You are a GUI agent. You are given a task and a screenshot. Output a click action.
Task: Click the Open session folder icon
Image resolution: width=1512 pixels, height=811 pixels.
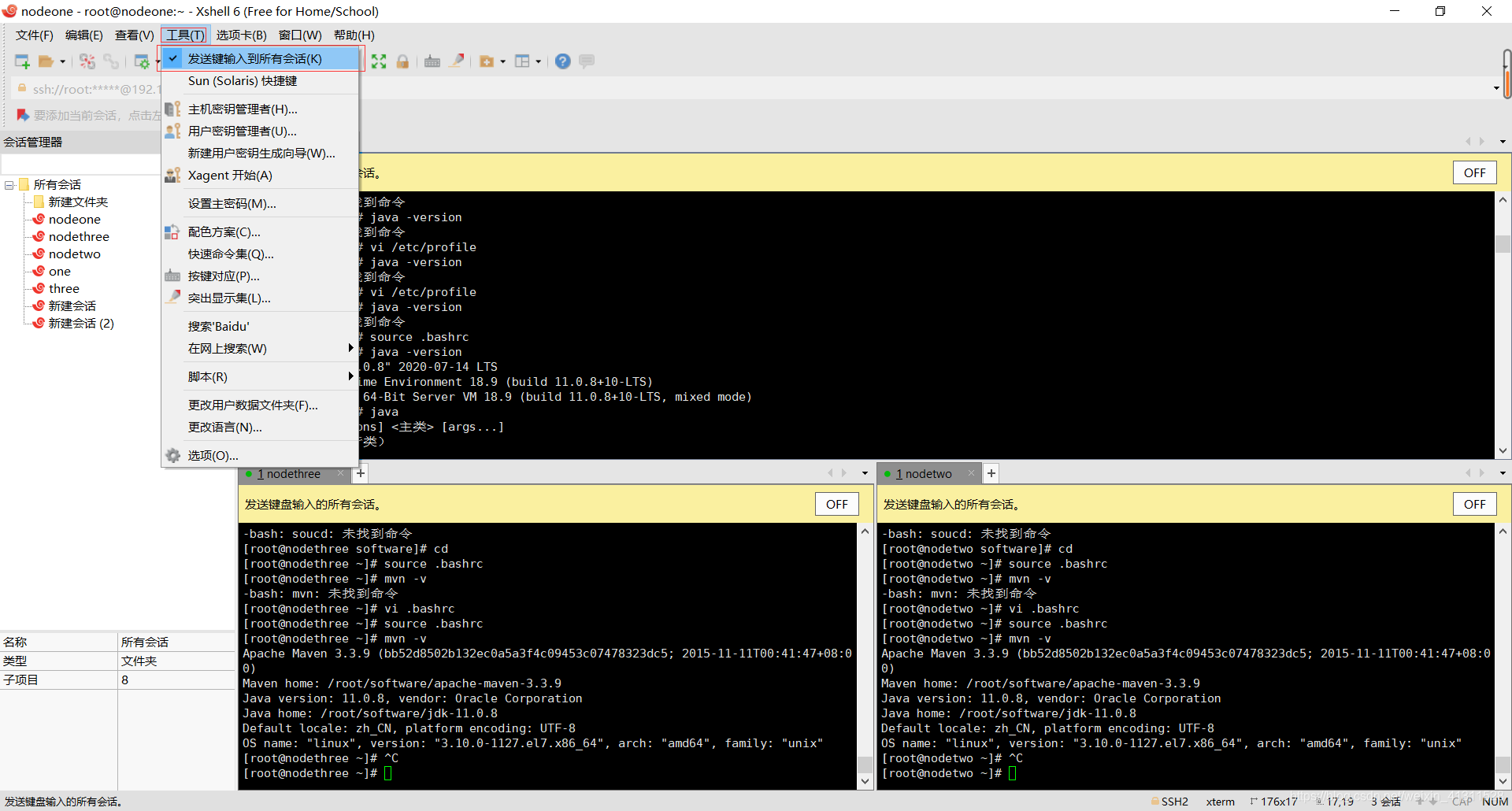tap(46, 61)
